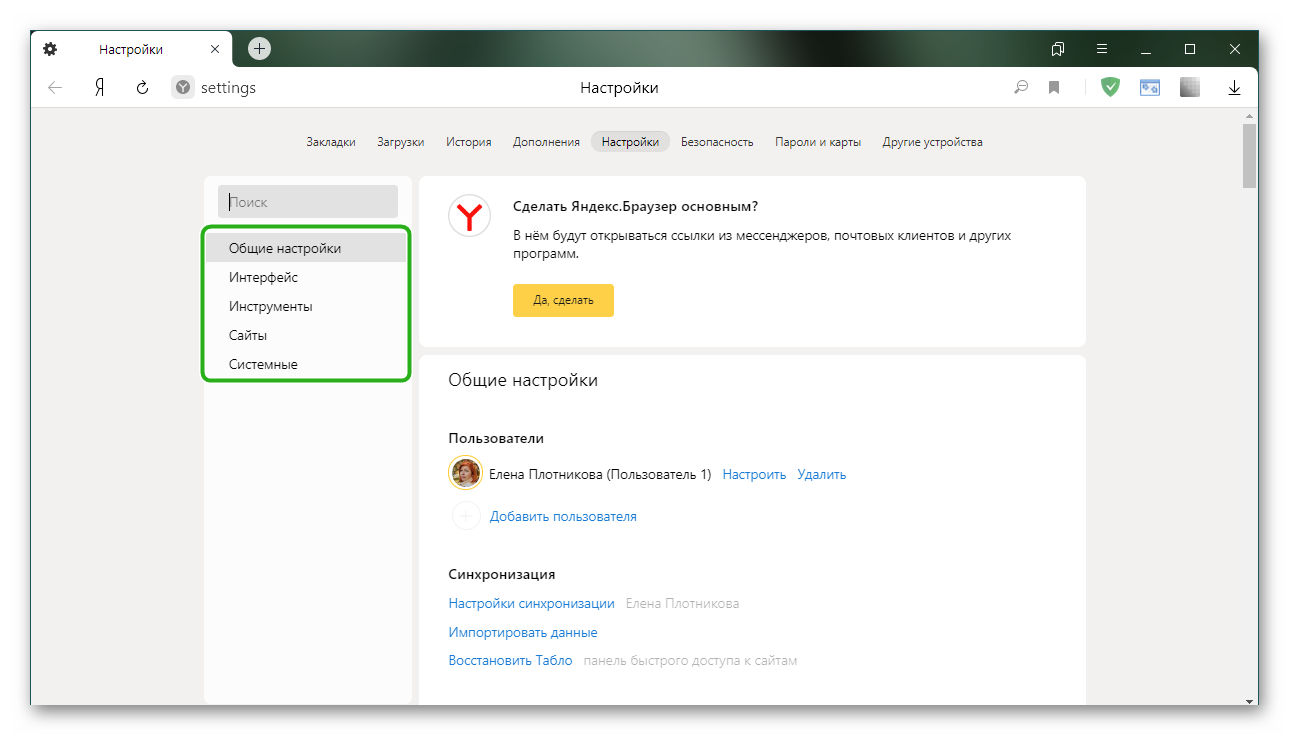Click the vertical scrollbar thumb
This screenshot has height=735, width=1289.
click(1249, 155)
